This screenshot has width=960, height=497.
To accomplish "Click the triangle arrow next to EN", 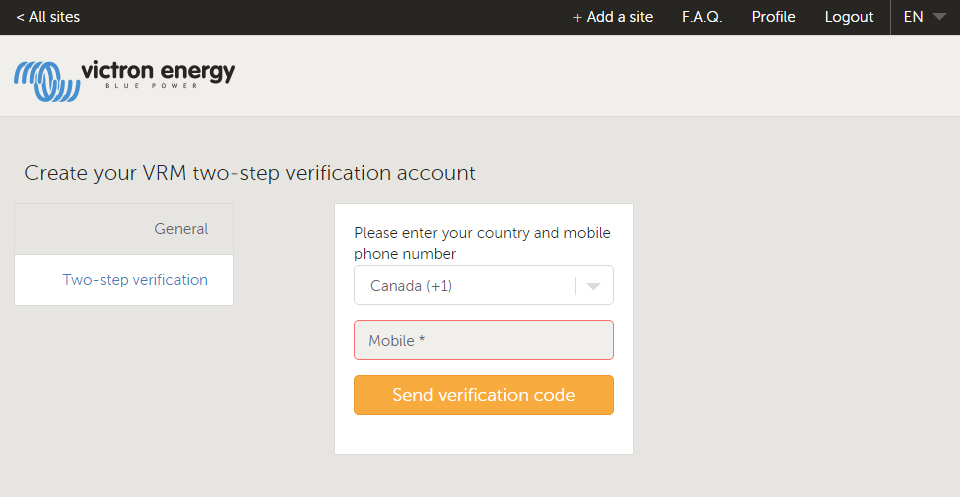I will 939,17.
